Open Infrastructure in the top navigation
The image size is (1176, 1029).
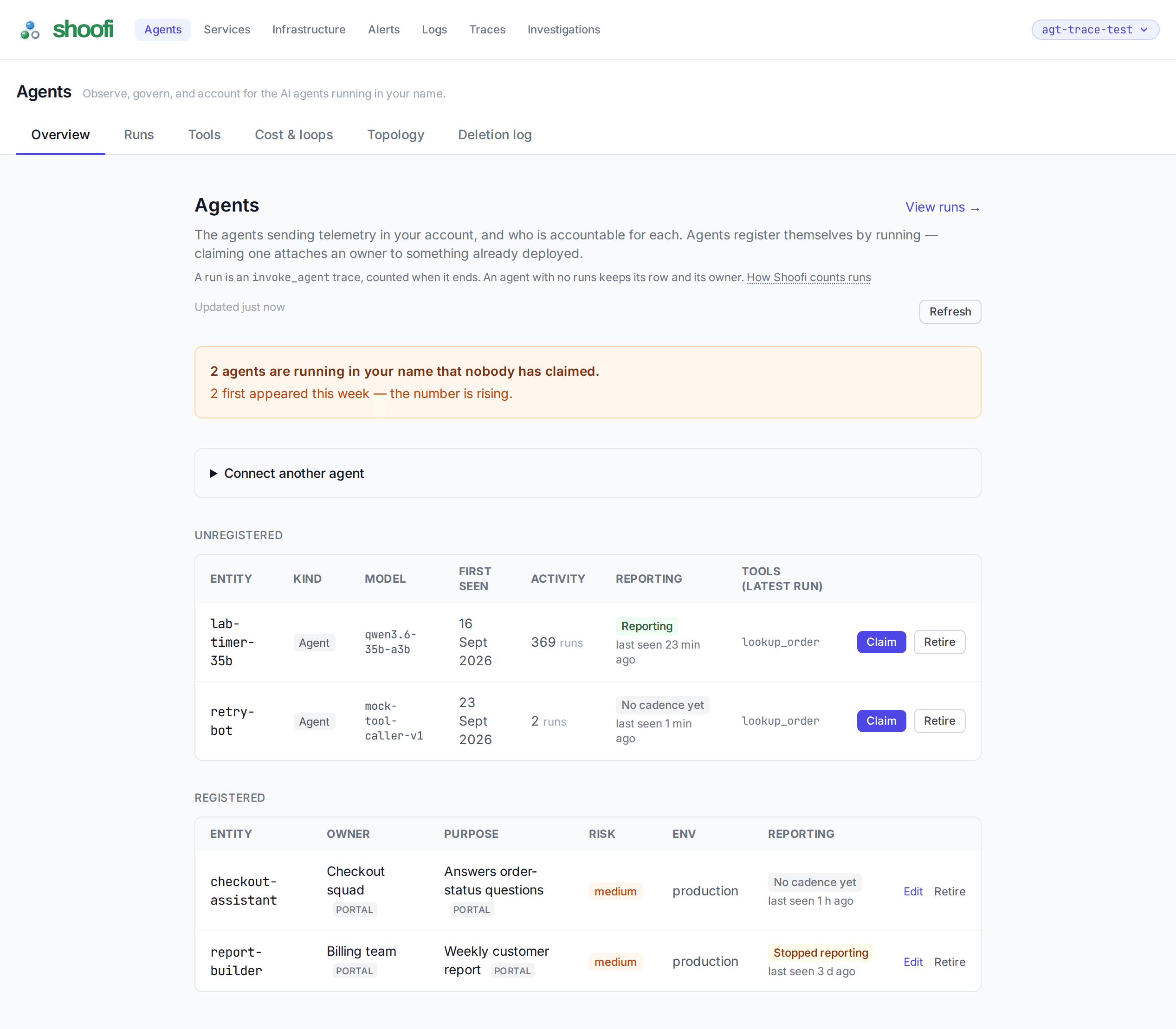coord(309,29)
